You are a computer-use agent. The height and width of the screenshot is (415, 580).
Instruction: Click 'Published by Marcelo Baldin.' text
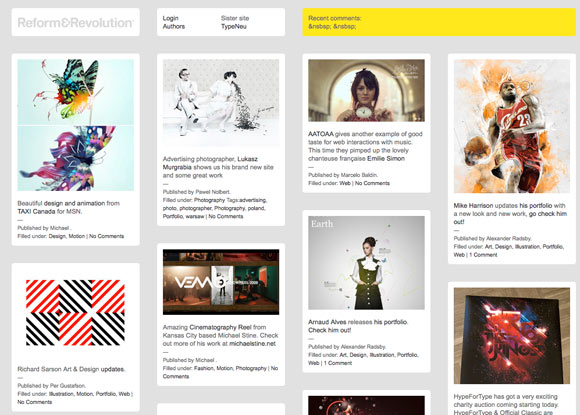(343, 175)
